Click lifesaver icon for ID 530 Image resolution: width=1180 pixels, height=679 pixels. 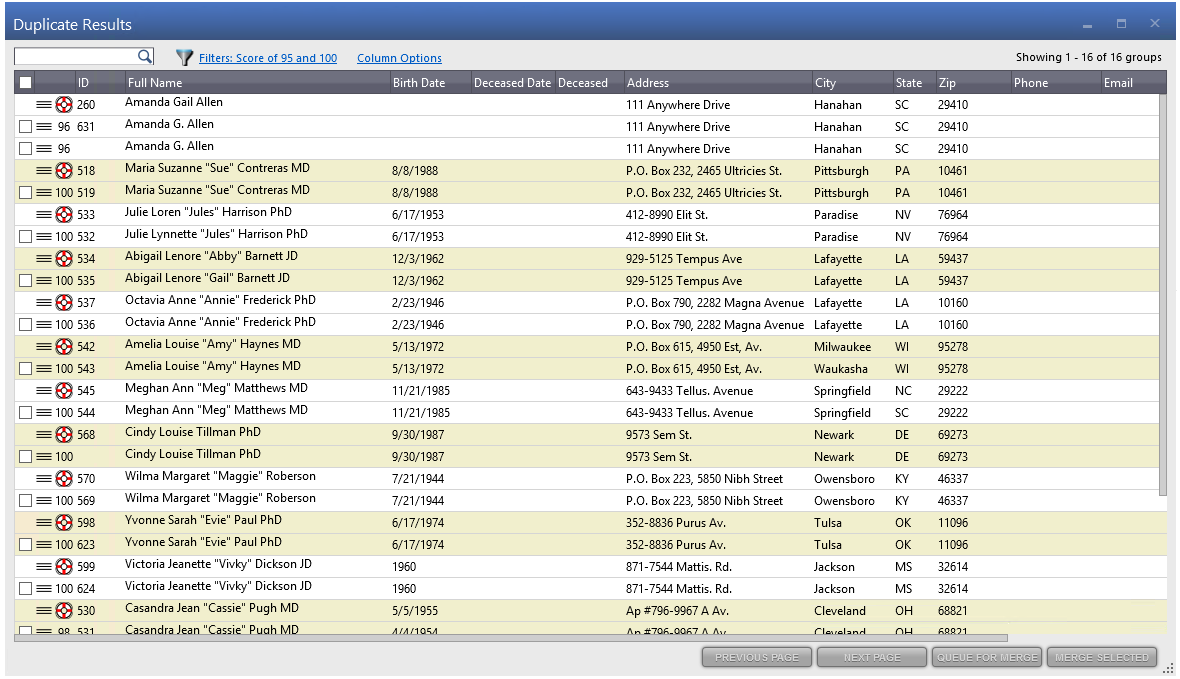tap(64, 610)
